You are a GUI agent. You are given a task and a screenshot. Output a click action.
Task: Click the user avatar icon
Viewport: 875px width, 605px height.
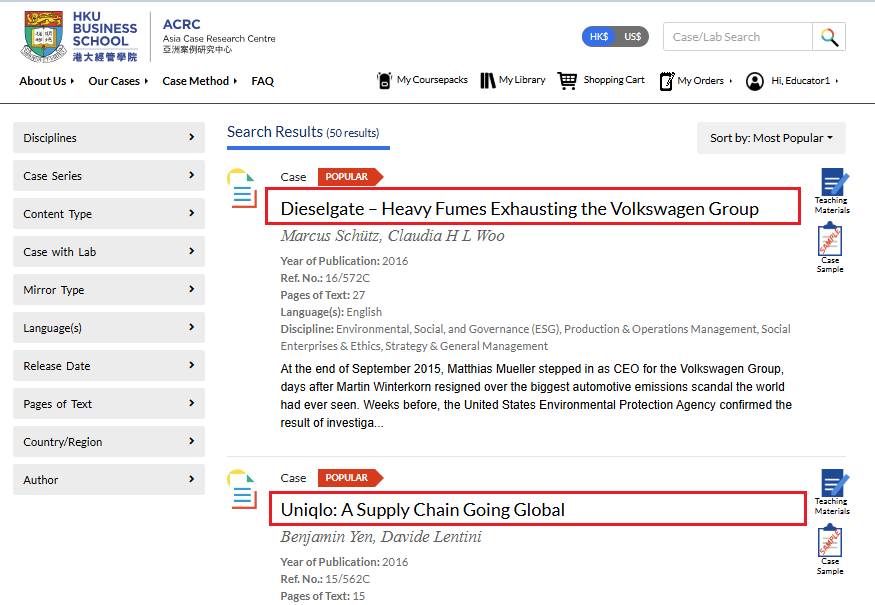pos(754,81)
